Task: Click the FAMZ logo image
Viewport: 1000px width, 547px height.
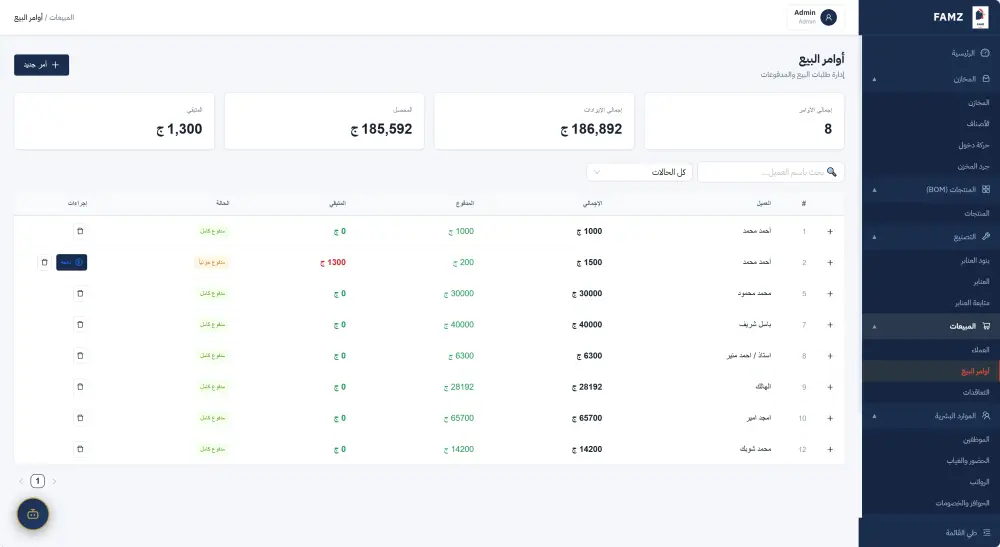Action: pos(980,17)
